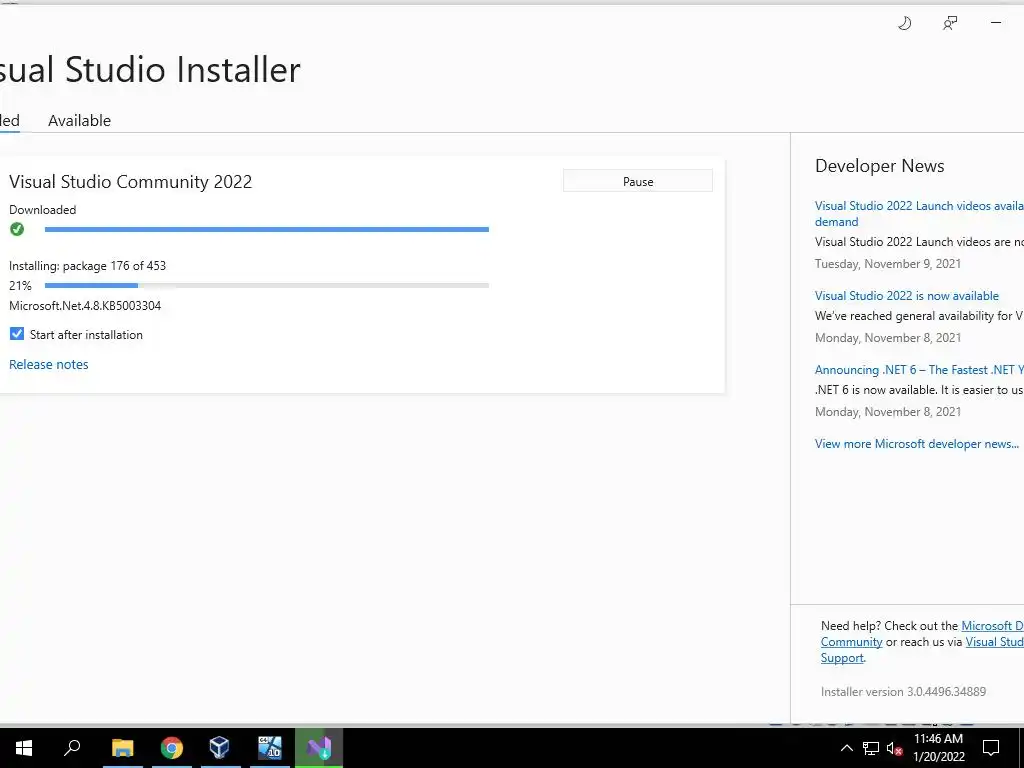Click the Tuesday, November 9, 2021 date
The height and width of the screenshot is (768, 1024).
click(x=888, y=264)
